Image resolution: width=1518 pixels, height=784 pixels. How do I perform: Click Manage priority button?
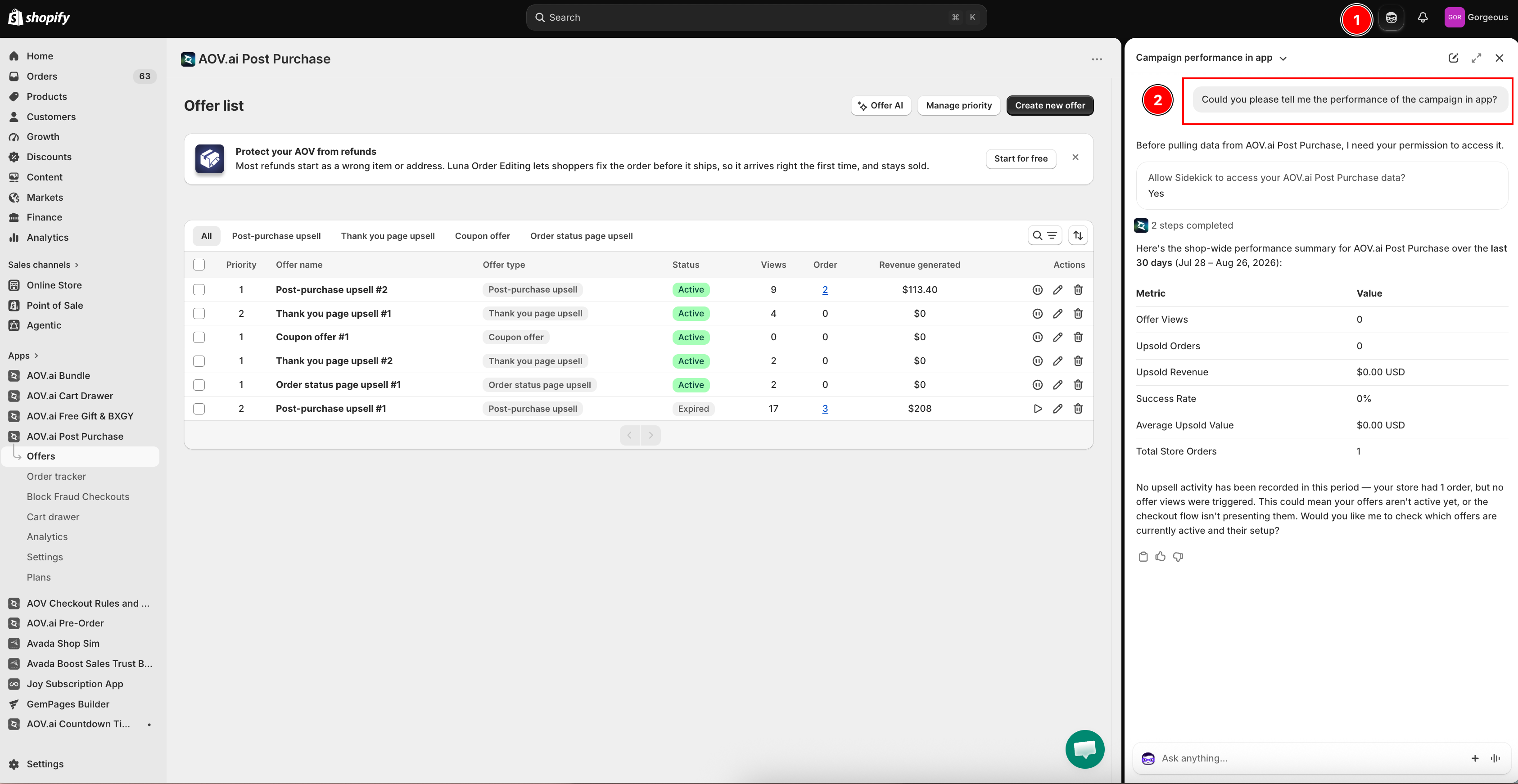959,105
